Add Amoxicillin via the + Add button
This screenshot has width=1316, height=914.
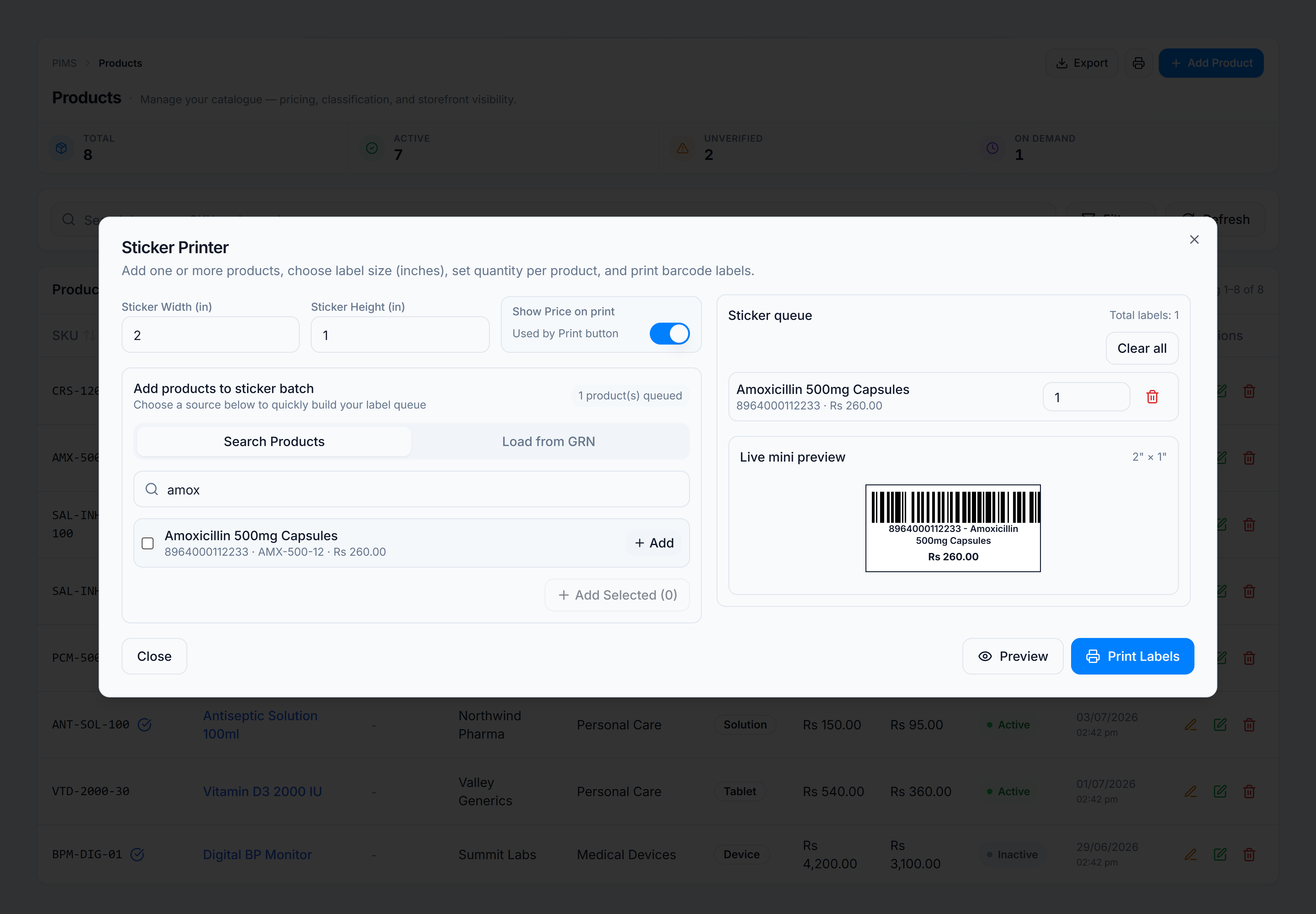[x=654, y=543]
